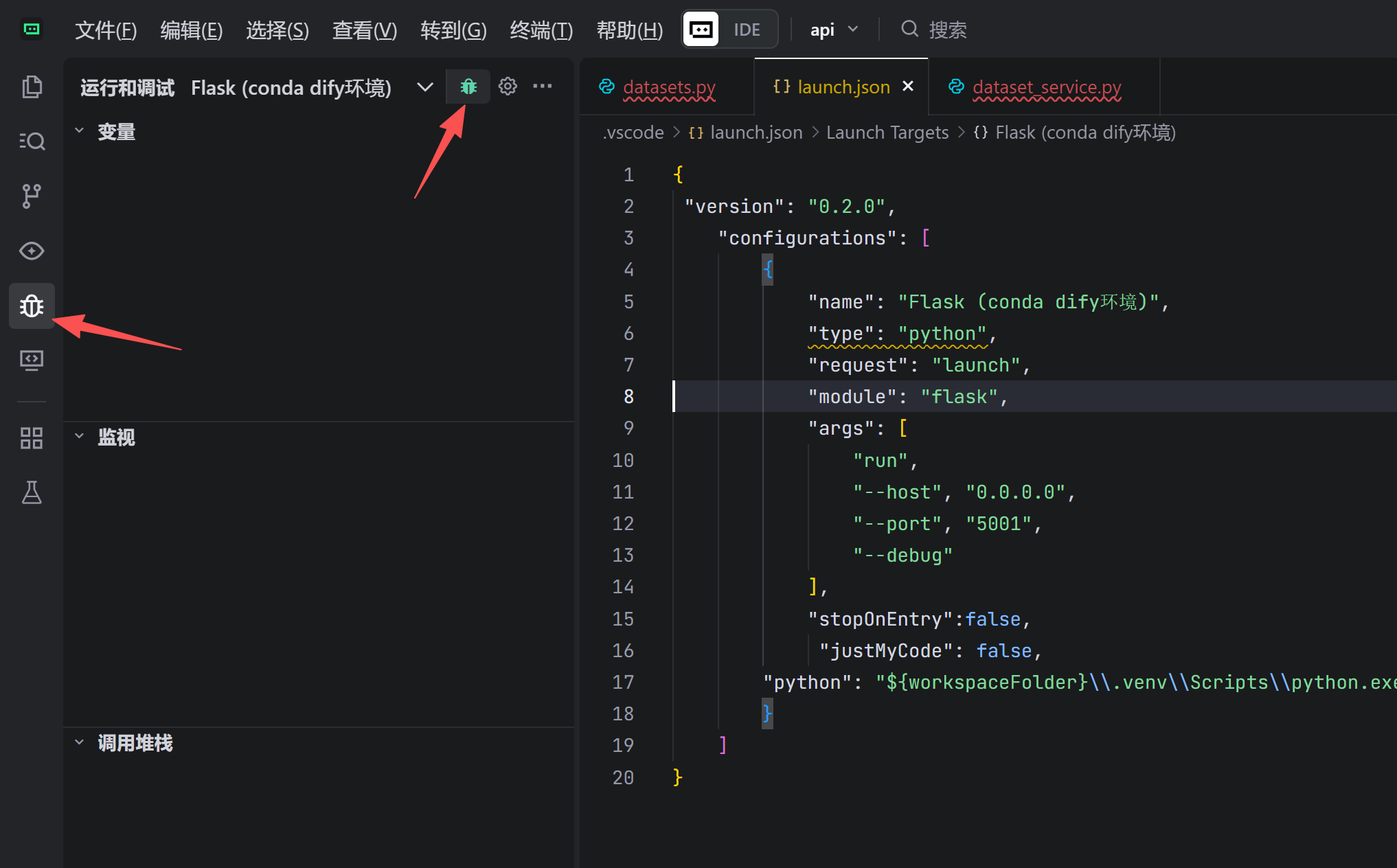Start debugging with green bug button
The image size is (1397, 868).
[468, 87]
